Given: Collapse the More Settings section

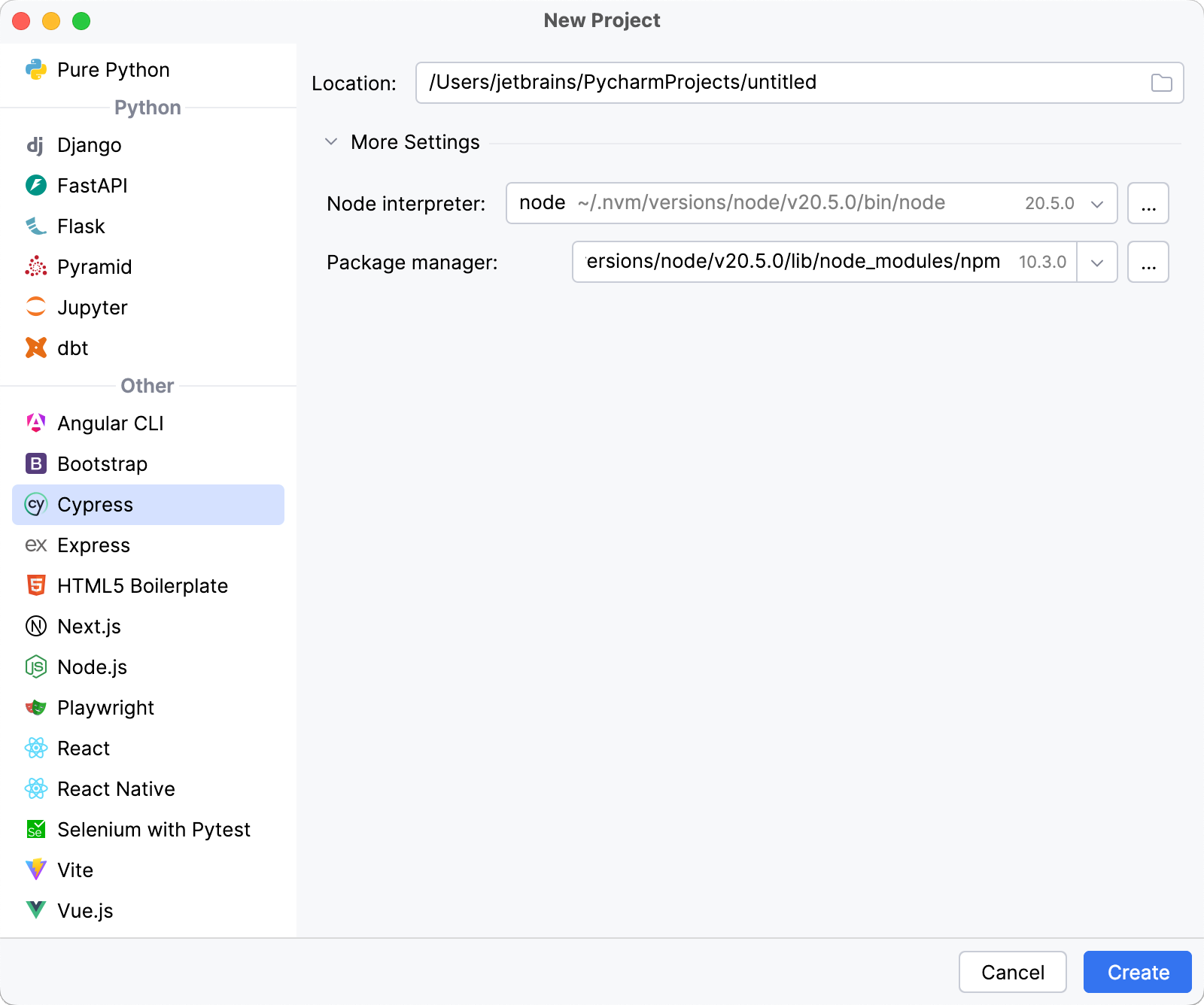Looking at the screenshot, I should click(x=331, y=142).
